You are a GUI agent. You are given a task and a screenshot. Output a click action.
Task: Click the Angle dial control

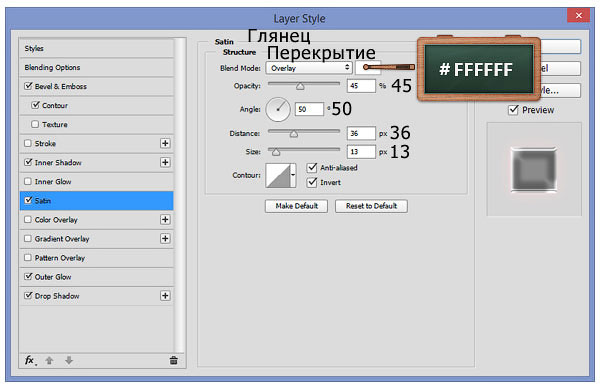(278, 109)
